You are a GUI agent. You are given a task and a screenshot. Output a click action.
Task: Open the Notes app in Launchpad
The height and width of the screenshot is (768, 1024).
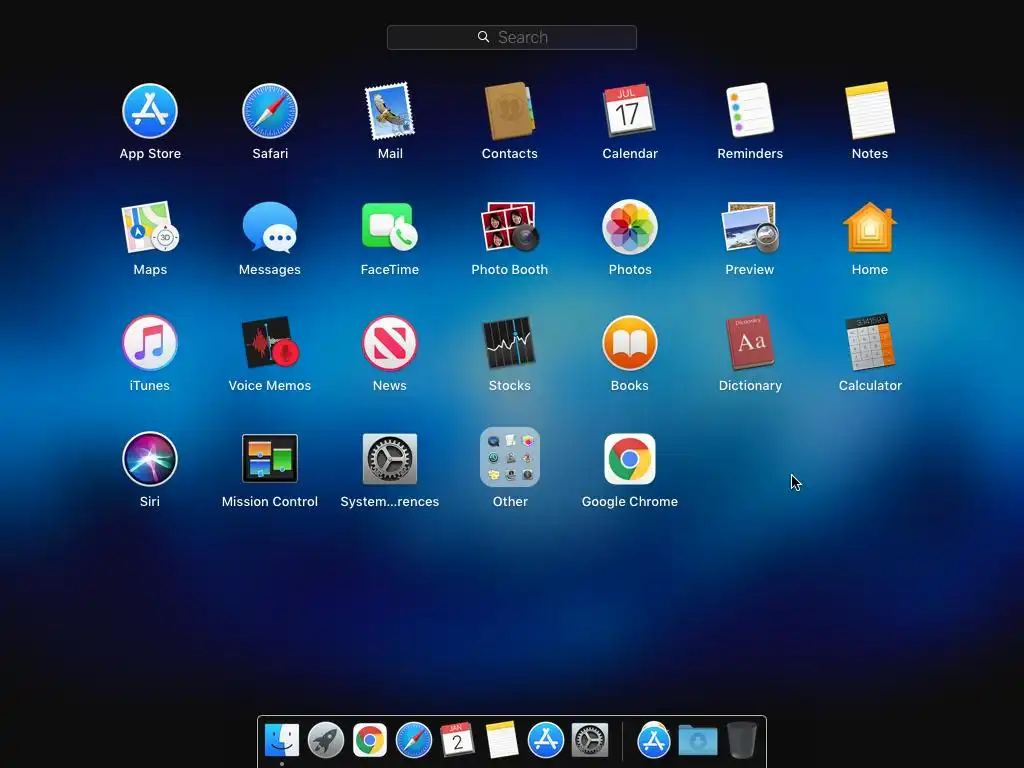click(x=870, y=111)
